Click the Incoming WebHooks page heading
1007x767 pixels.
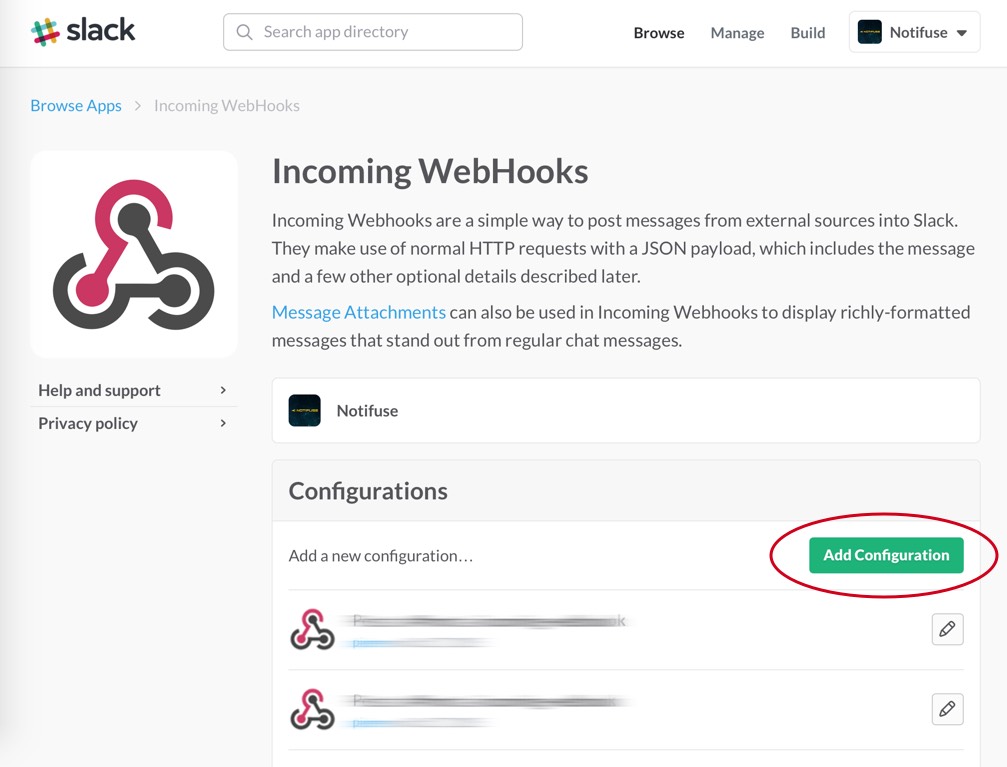430,172
